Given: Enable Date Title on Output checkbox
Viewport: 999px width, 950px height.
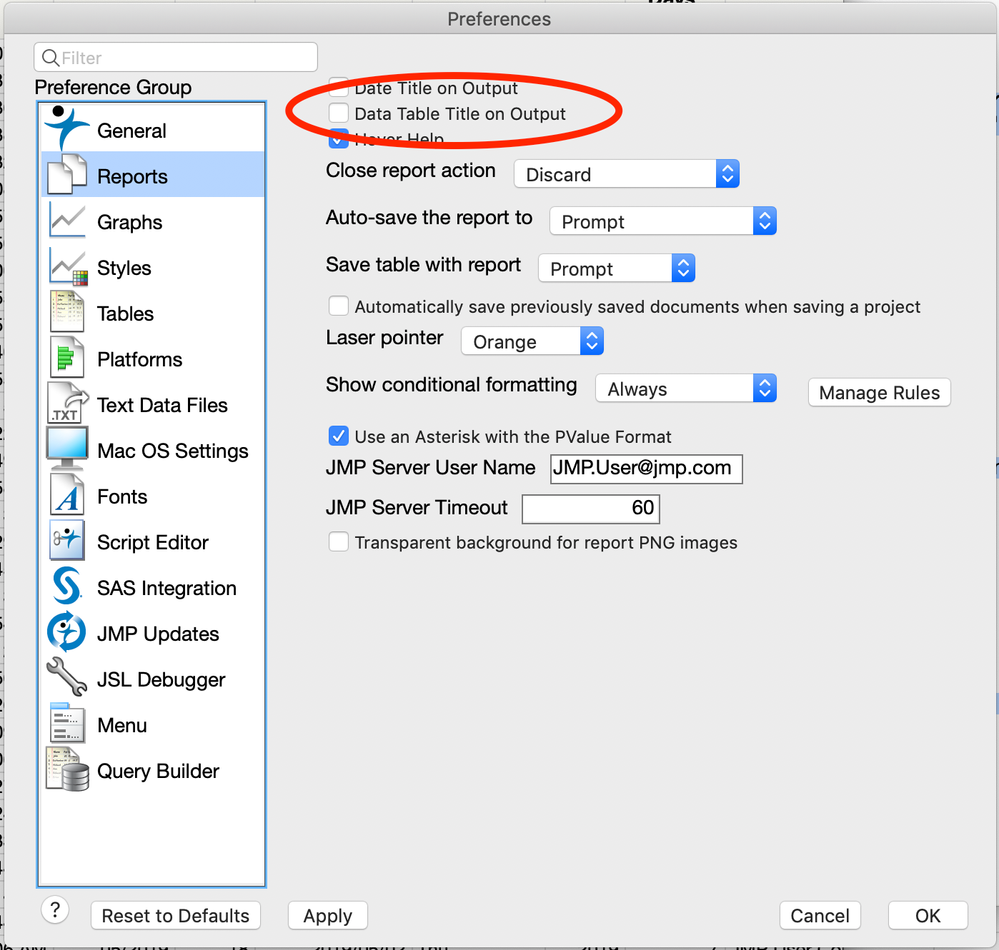Looking at the screenshot, I should coord(338,87).
